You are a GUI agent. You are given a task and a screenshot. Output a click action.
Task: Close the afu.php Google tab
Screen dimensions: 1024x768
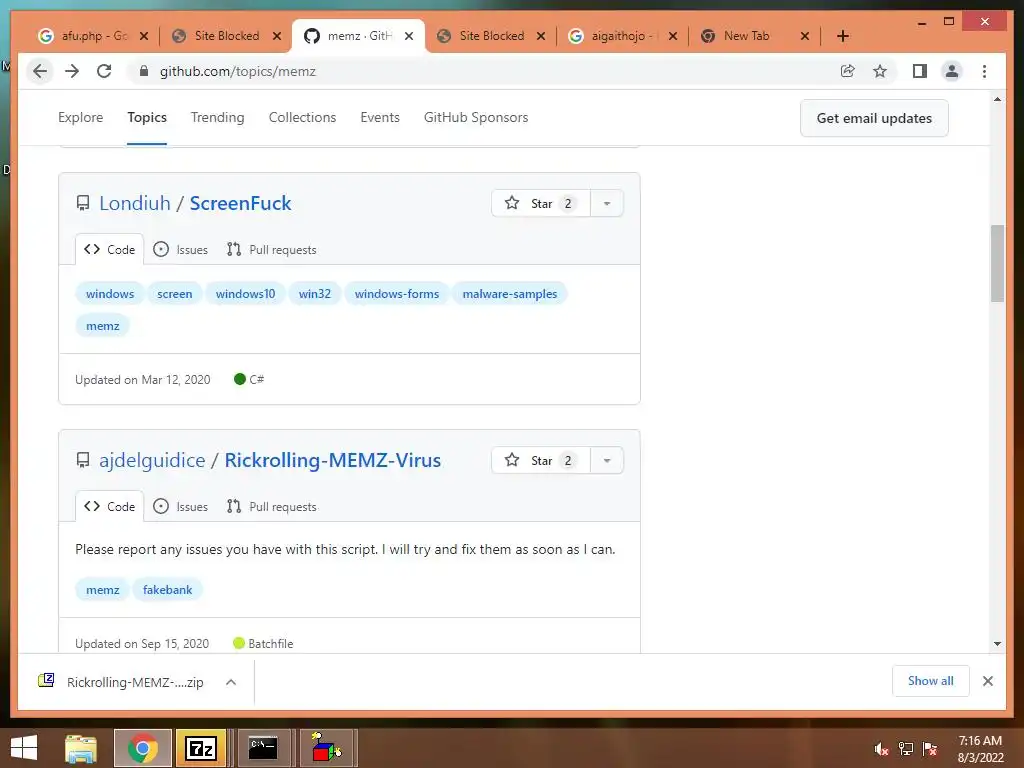(x=144, y=36)
